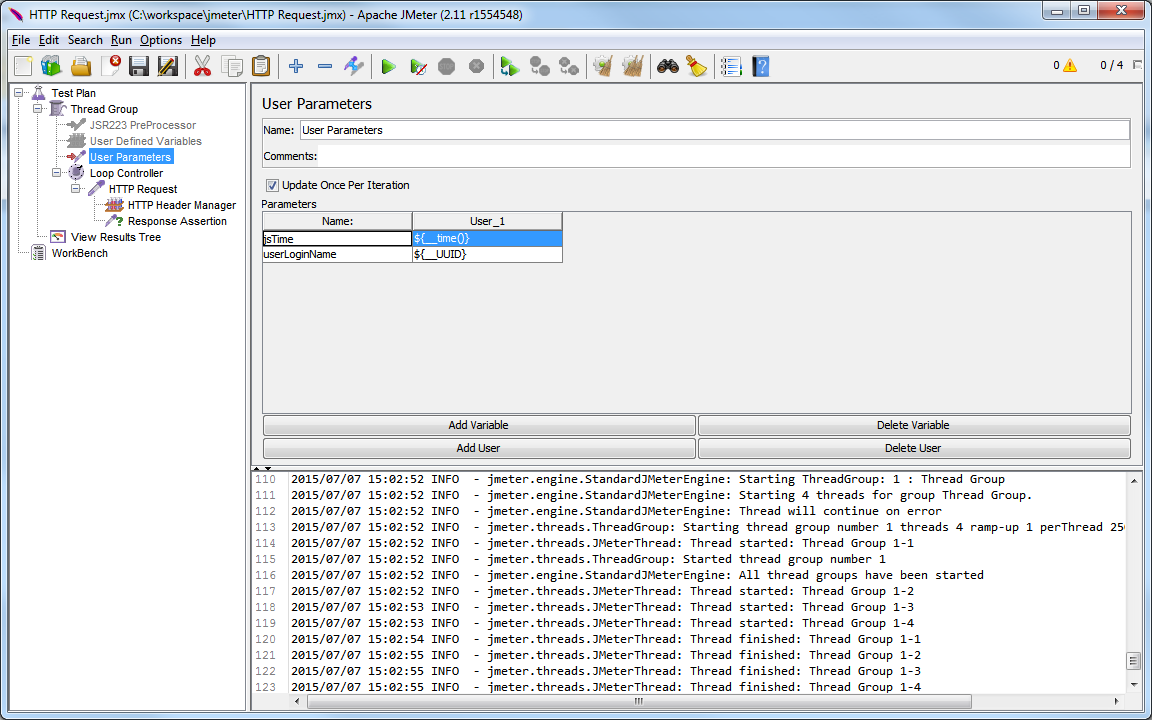This screenshot has width=1152, height=720.
Task: Collapse the Loop Controller tree node
Action: click(x=57, y=173)
